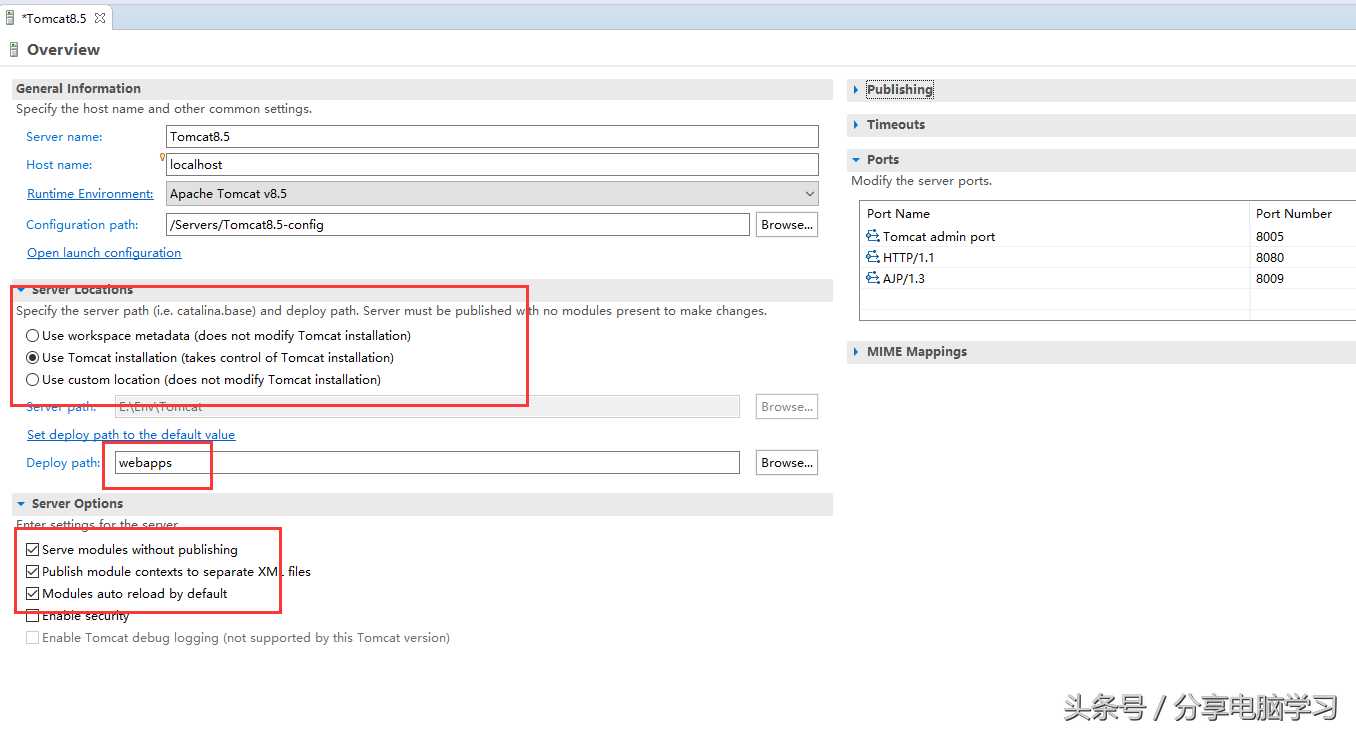Click Set deploy path to the default value
This screenshot has width=1356, height=732.
pyautogui.click(x=131, y=435)
